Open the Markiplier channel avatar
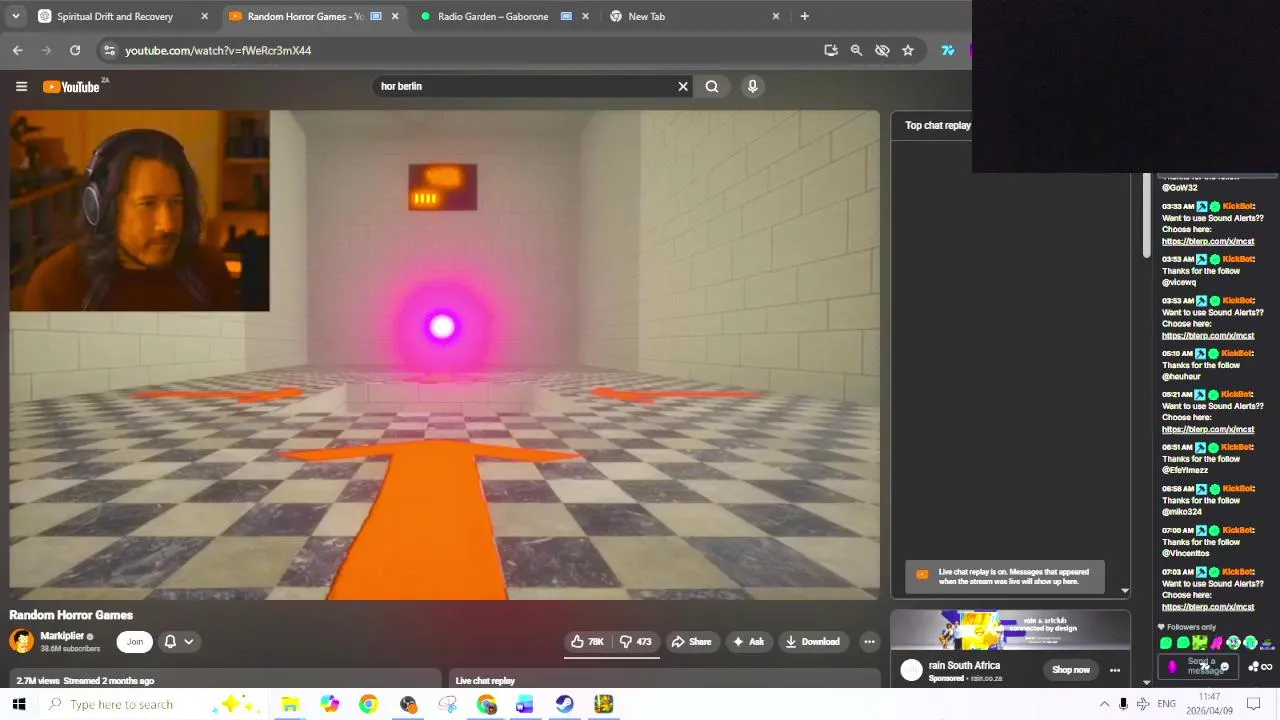Screen dimensions: 1280x720 (21, 641)
